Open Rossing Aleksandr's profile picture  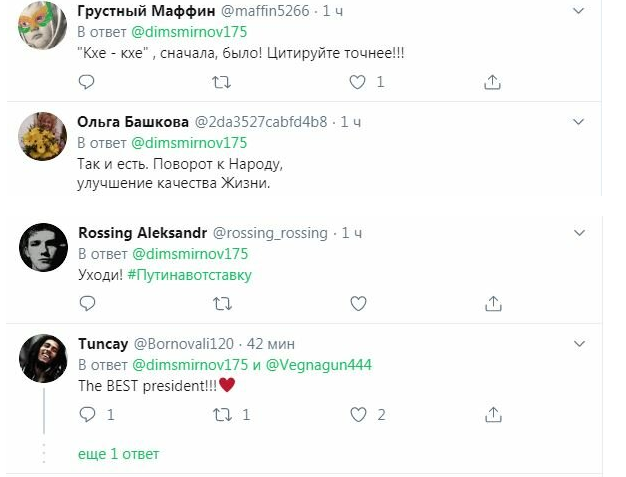pyautogui.click(x=43, y=246)
